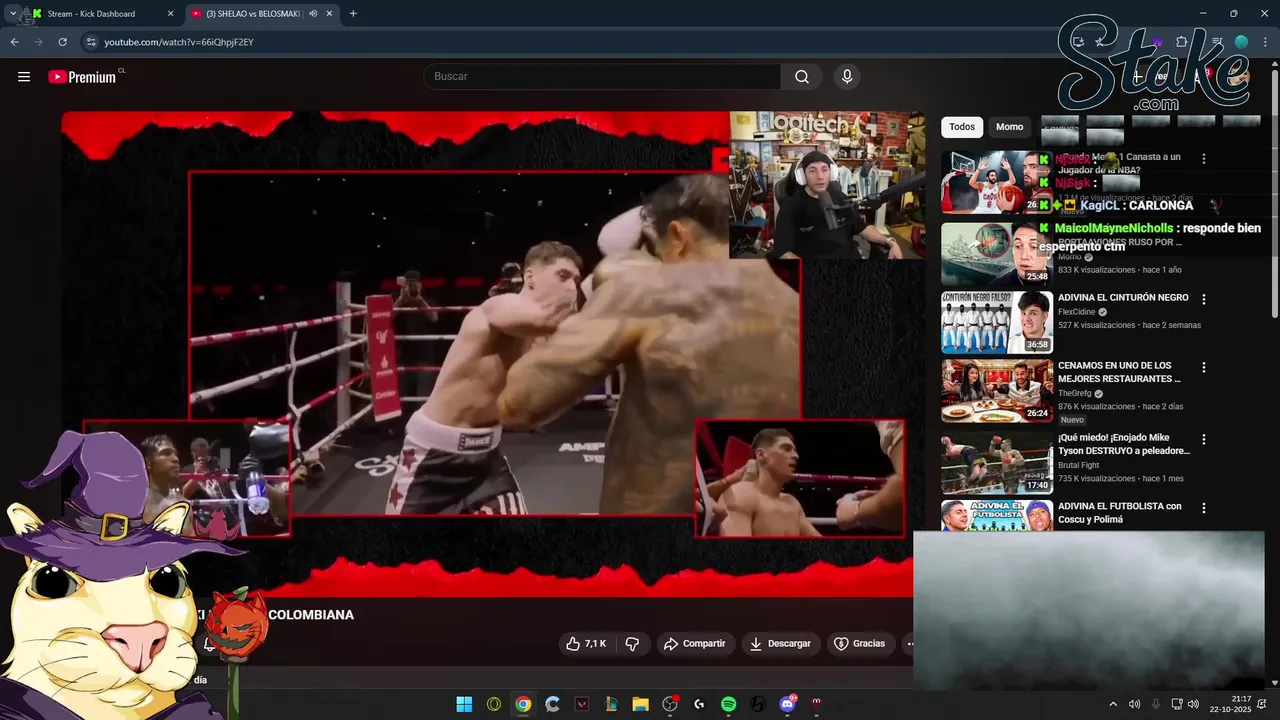Open the Brutal Fight channel link
The height and width of the screenshot is (720, 1280).
pyautogui.click(x=1081, y=465)
